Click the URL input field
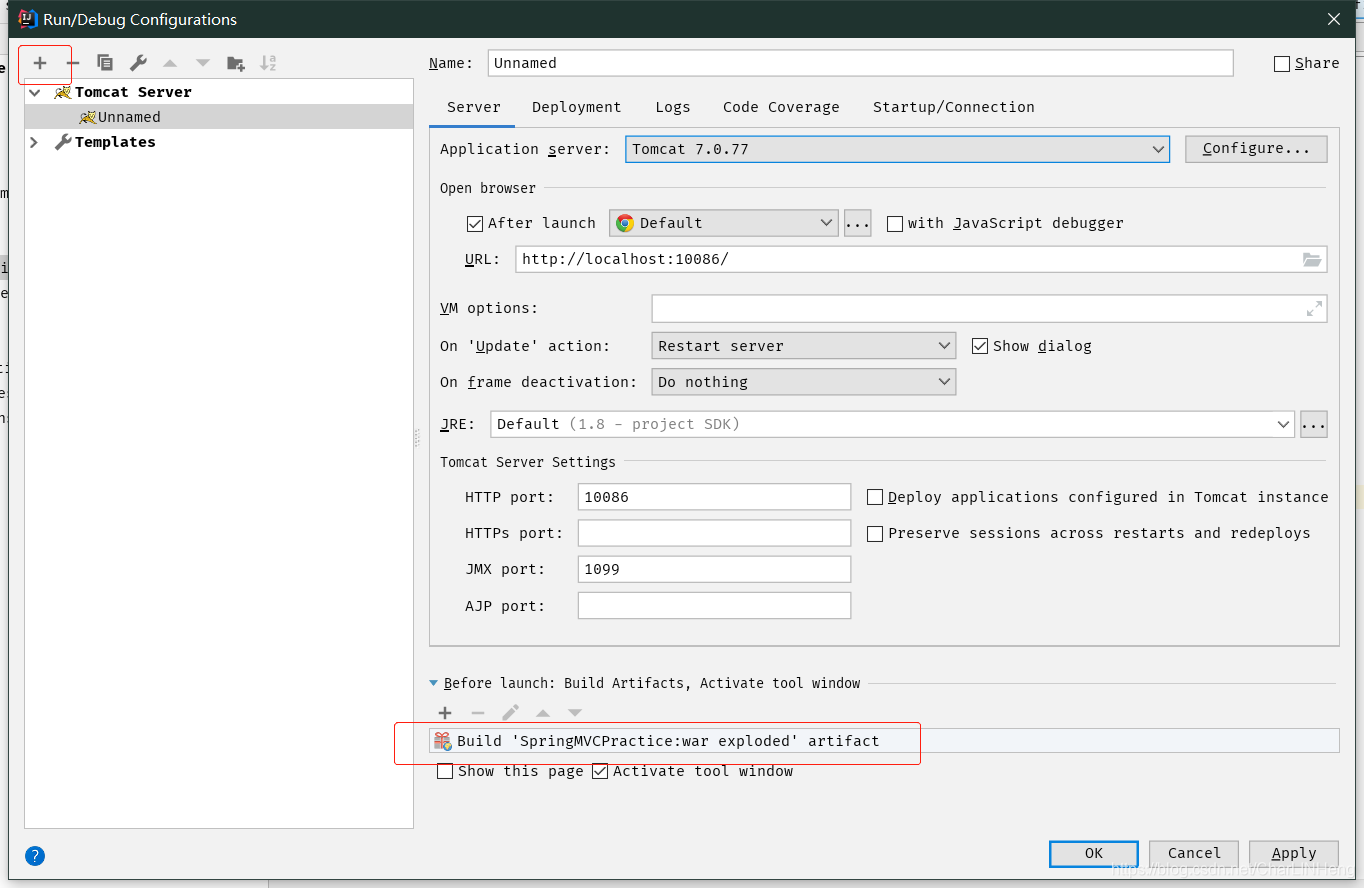The image size is (1364, 888). (921, 259)
